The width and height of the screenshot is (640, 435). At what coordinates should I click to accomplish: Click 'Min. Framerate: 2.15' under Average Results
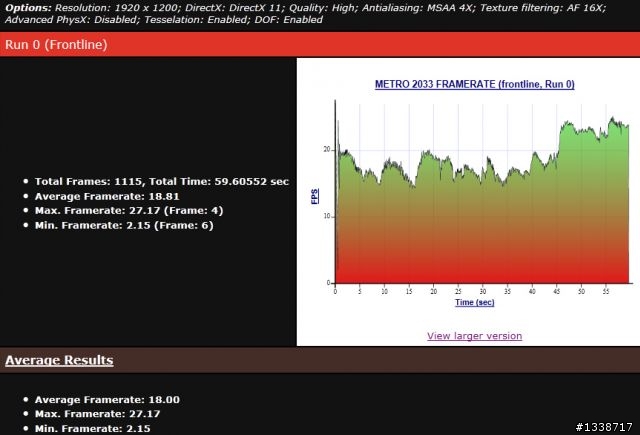click(x=92, y=428)
